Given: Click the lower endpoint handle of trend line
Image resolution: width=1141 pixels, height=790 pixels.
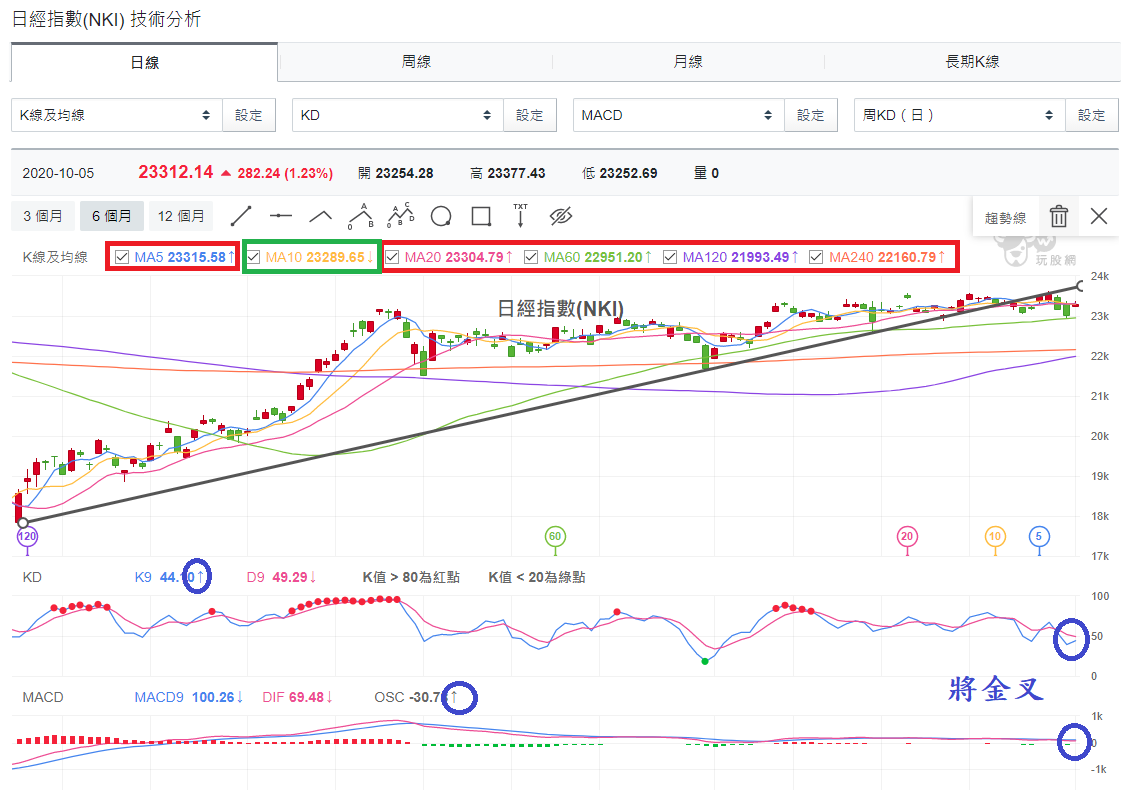Looking at the screenshot, I should 23,522.
